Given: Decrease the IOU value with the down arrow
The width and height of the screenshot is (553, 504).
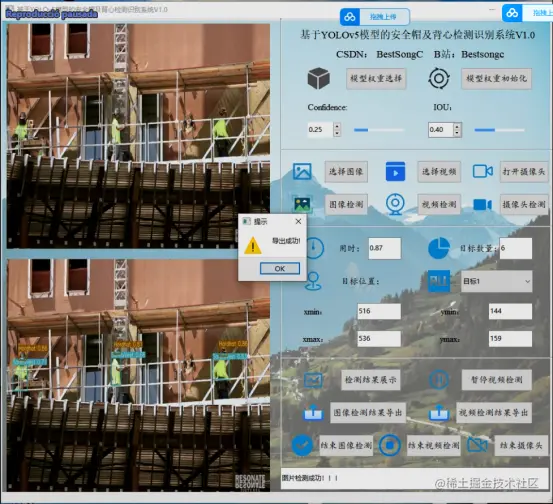Looking at the screenshot, I should click(457, 133).
